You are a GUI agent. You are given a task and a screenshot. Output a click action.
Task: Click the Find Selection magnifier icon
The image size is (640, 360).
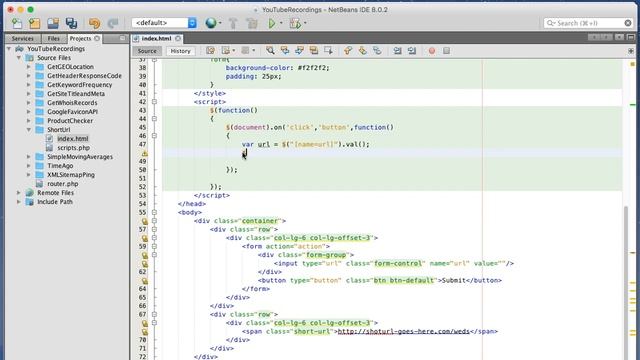(270, 51)
